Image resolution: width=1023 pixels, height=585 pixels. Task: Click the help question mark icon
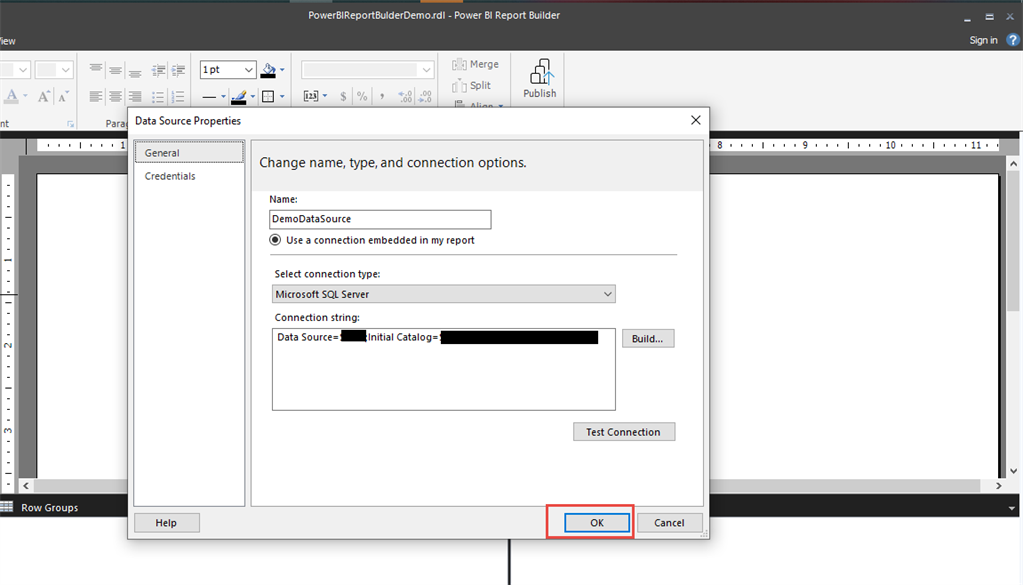pyautogui.click(x=1012, y=39)
